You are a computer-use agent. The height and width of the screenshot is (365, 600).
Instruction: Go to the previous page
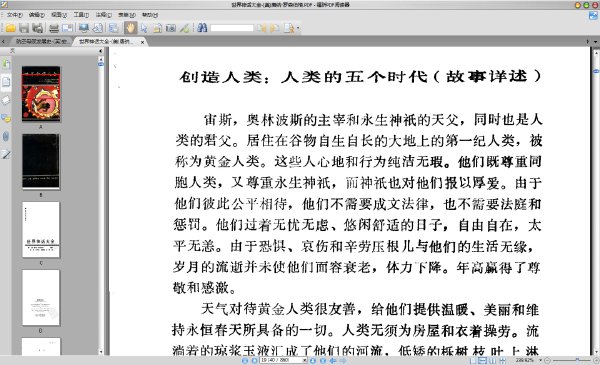(x=254, y=360)
